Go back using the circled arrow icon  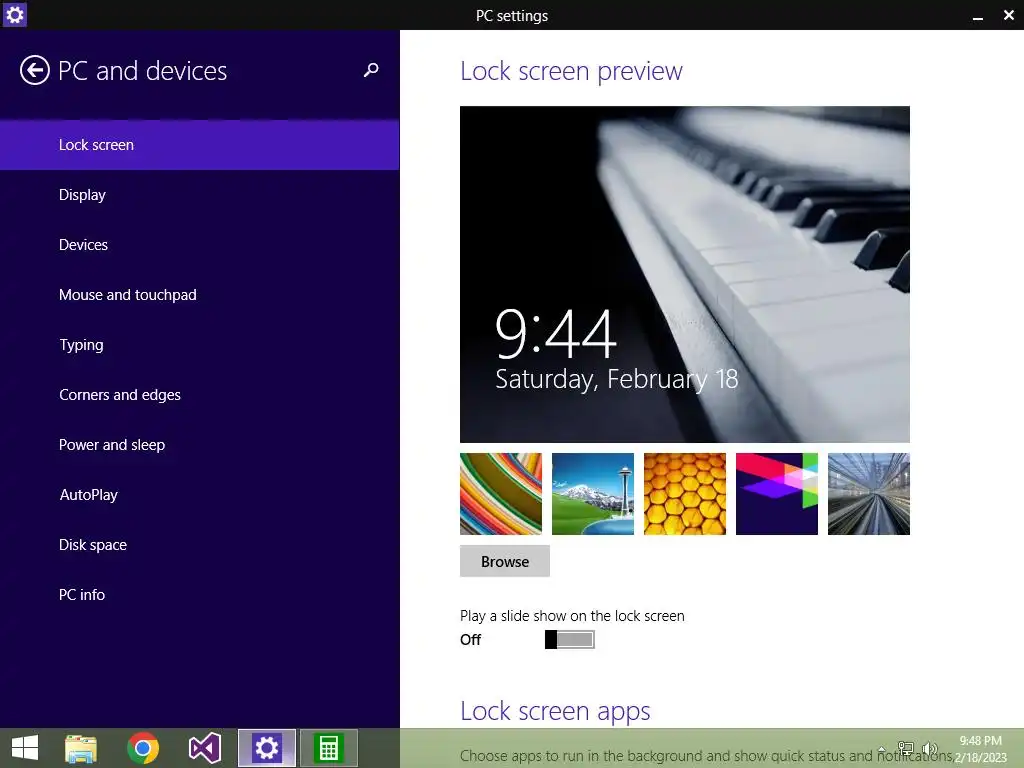pos(35,71)
